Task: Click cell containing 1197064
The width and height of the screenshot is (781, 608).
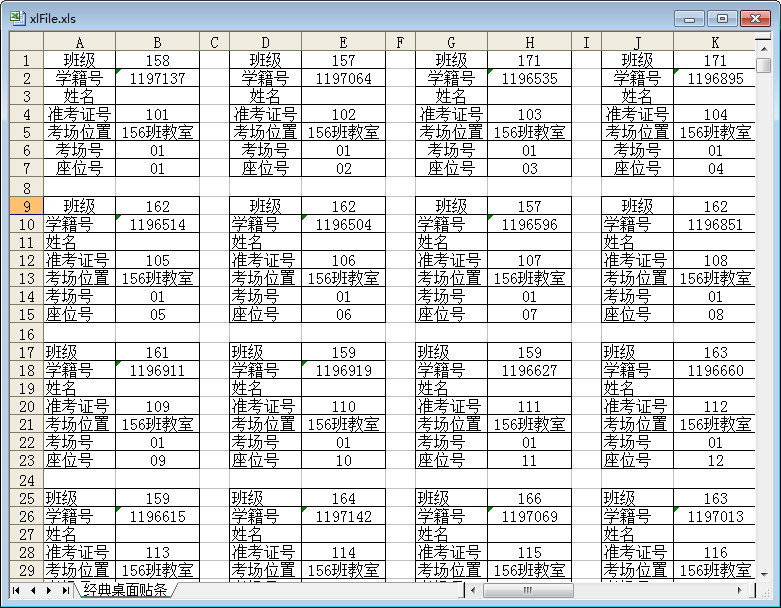Action: [x=344, y=78]
